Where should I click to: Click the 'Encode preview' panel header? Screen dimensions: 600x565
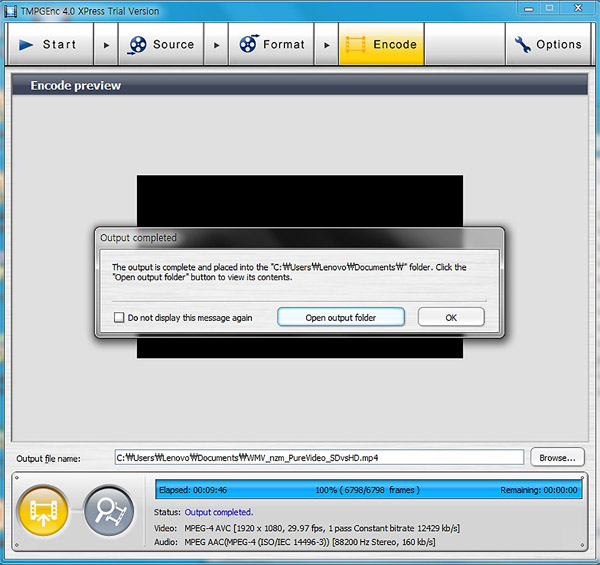click(x=300, y=85)
